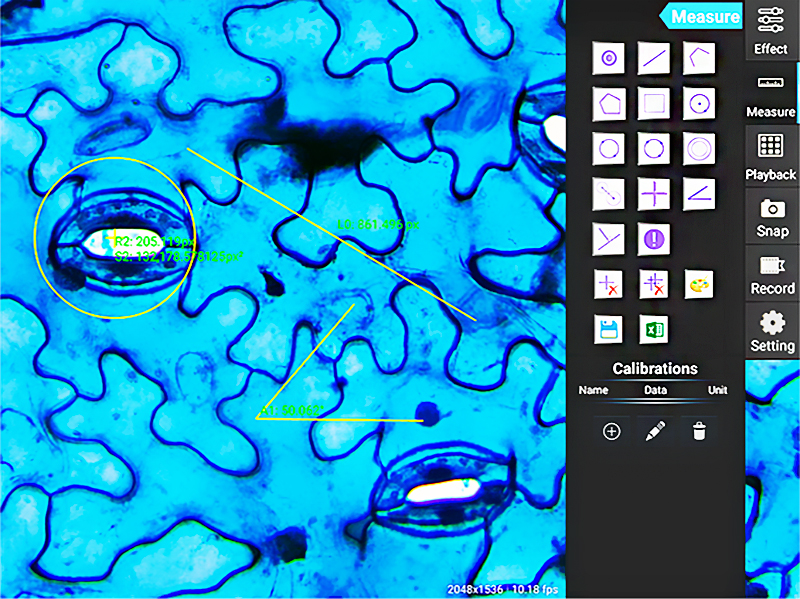Open the annotation exclamation tool

click(654, 239)
